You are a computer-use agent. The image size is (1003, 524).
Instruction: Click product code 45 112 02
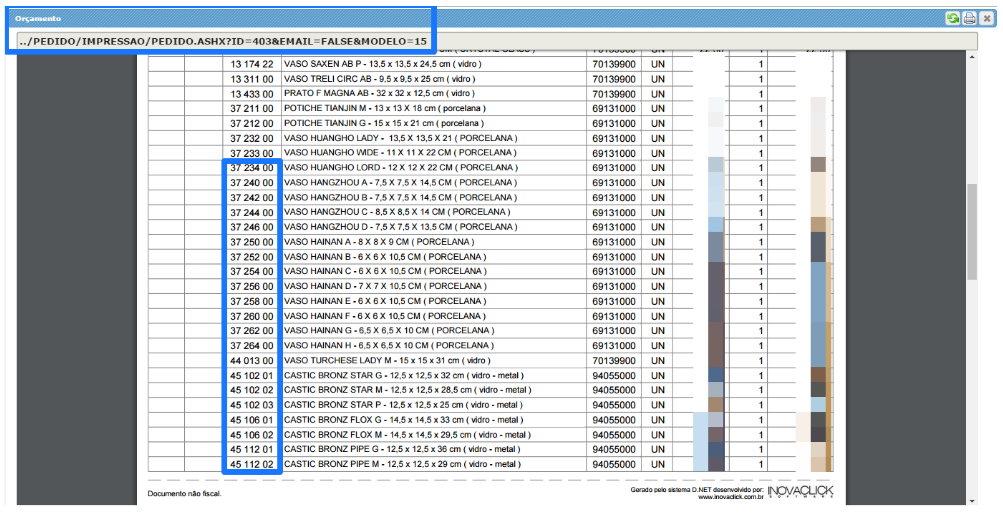pyautogui.click(x=251, y=464)
